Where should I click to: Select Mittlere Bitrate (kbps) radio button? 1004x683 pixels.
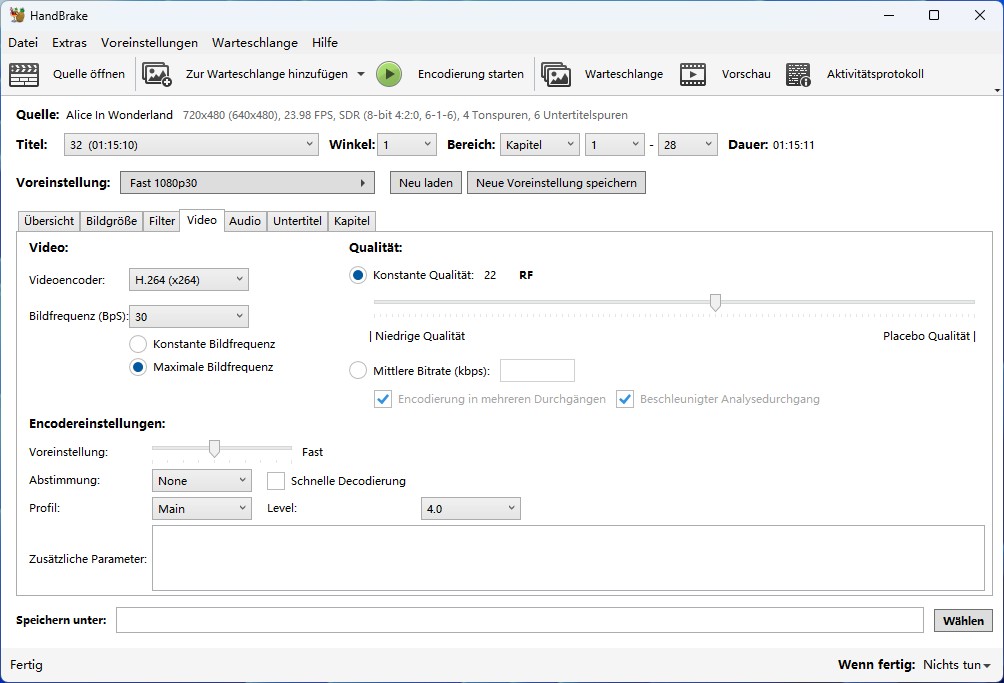pyautogui.click(x=358, y=371)
